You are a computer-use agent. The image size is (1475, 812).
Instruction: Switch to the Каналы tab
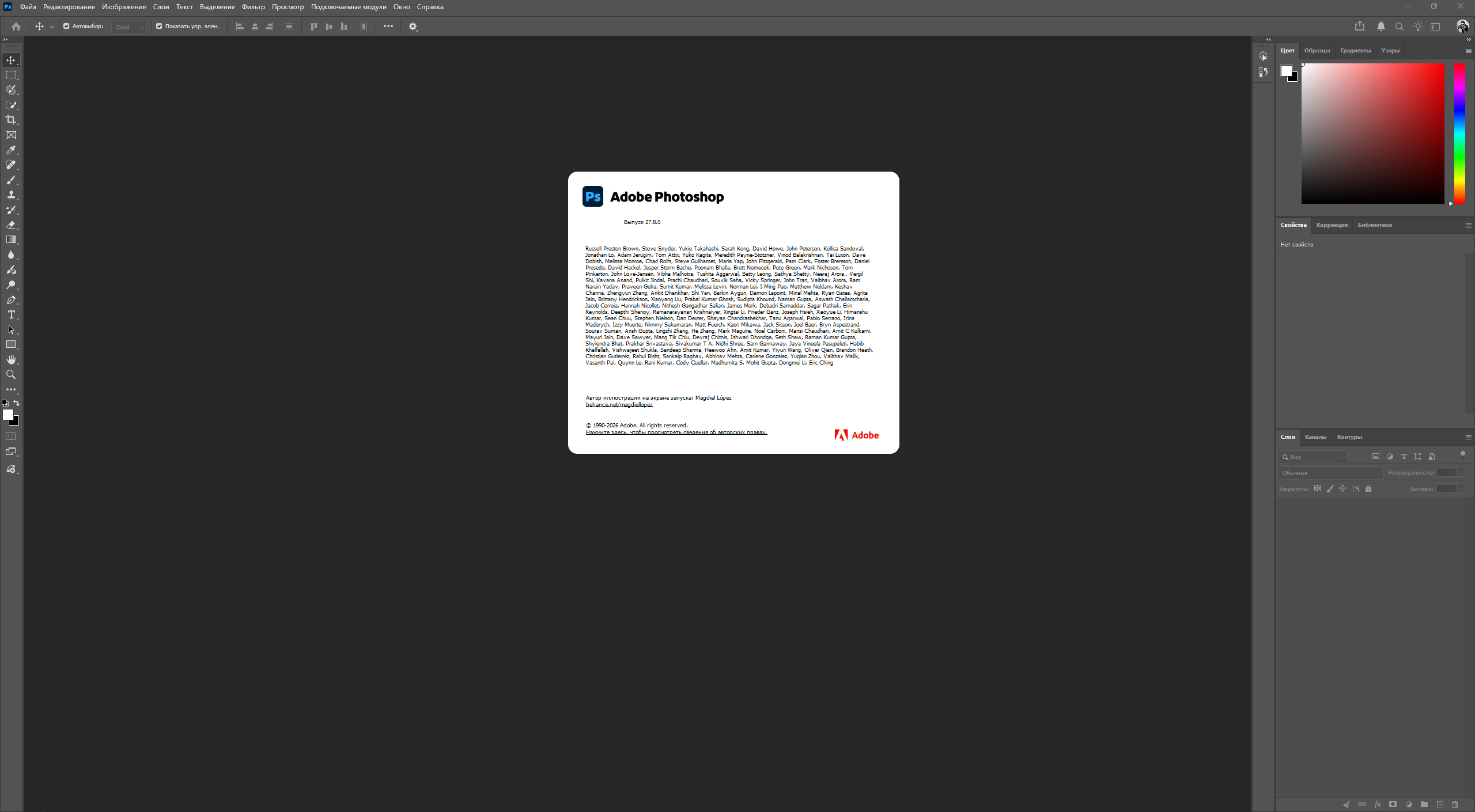coord(1315,437)
